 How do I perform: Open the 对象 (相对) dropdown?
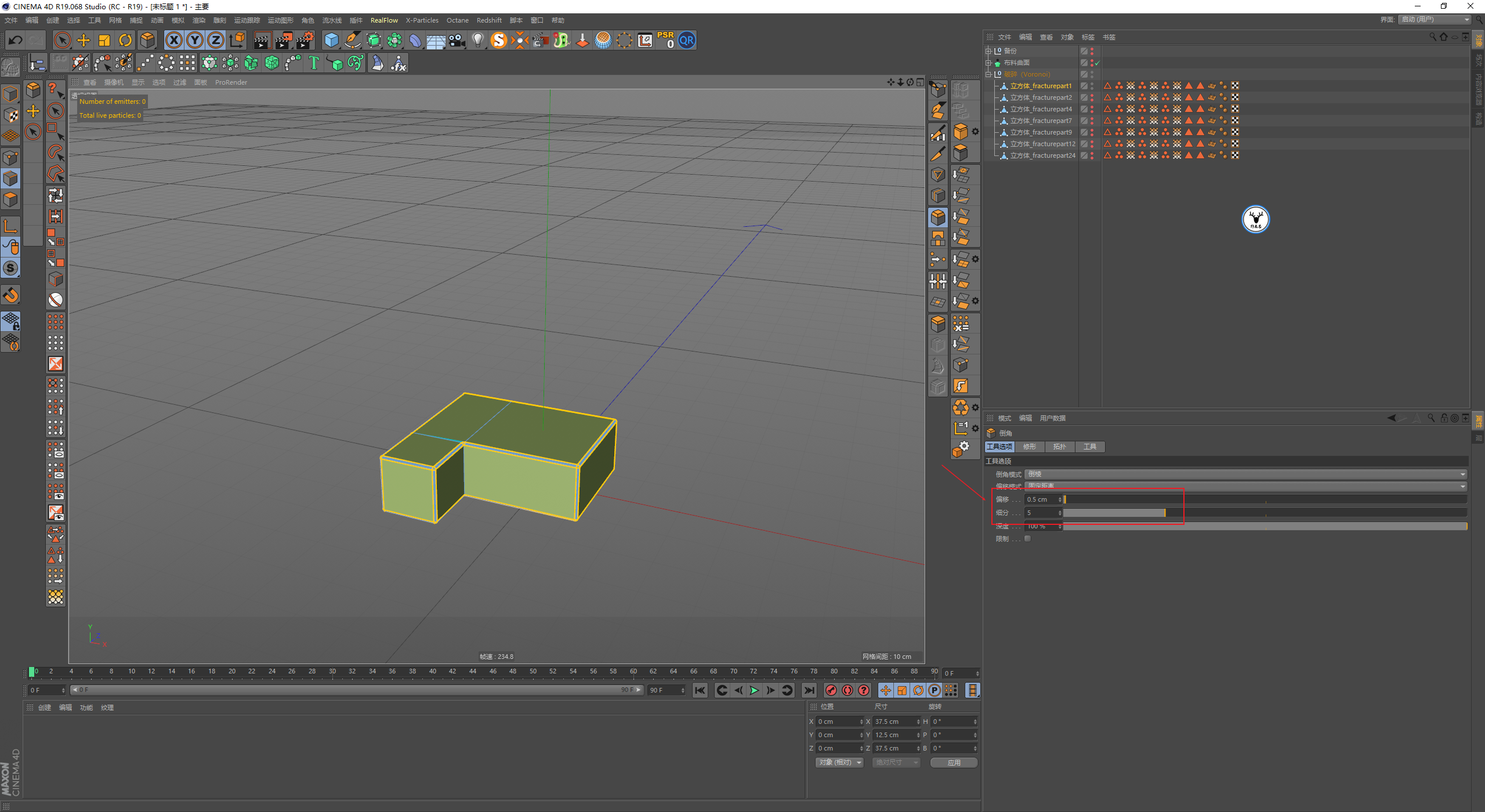tap(839, 763)
